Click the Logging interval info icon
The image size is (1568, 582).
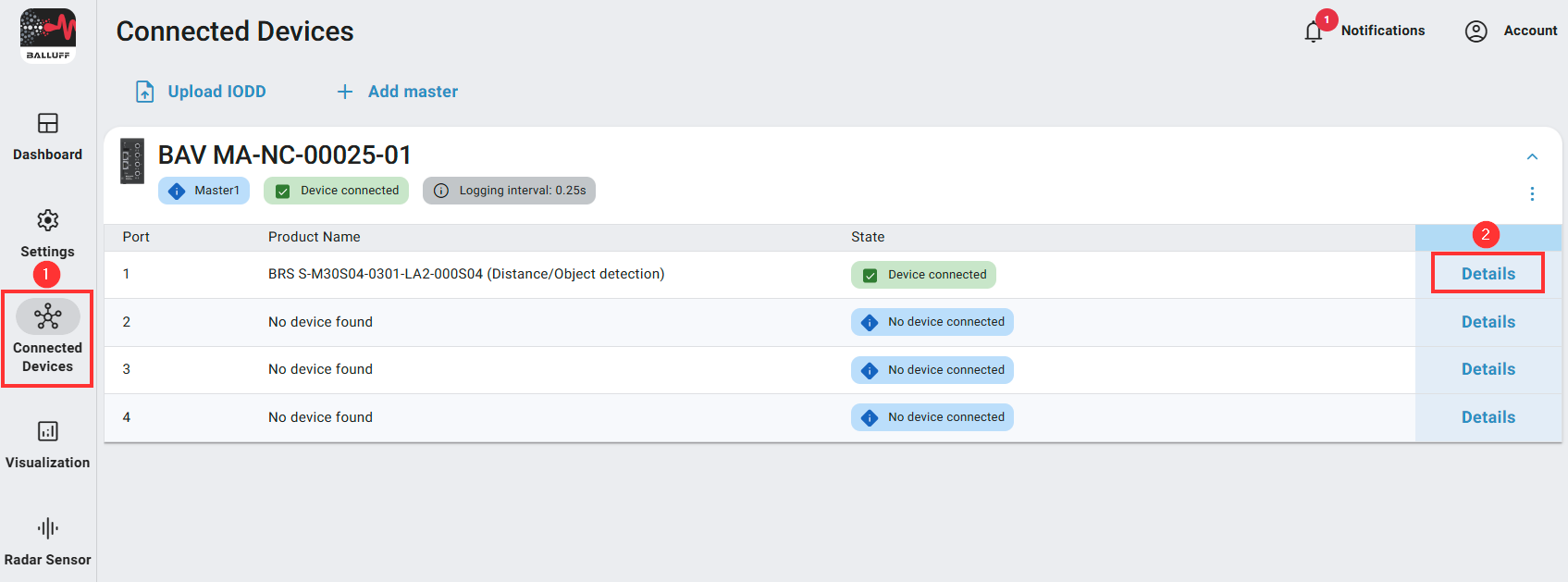(x=441, y=191)
